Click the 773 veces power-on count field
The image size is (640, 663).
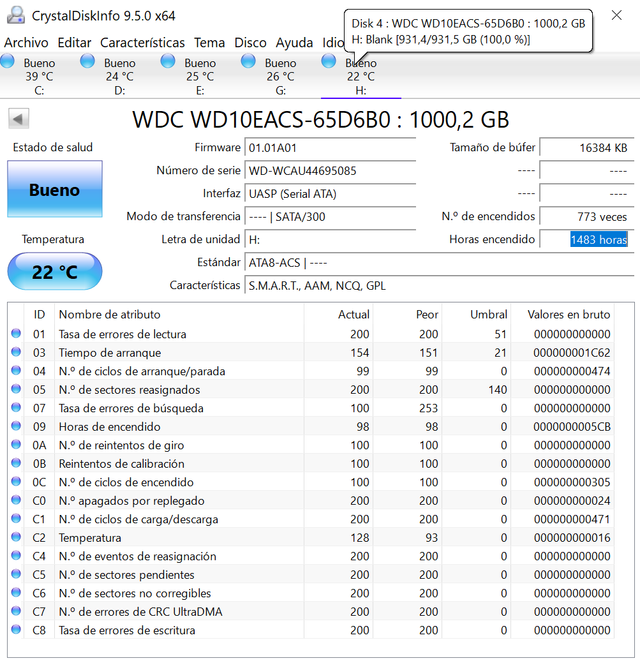[x=587, y=216]
